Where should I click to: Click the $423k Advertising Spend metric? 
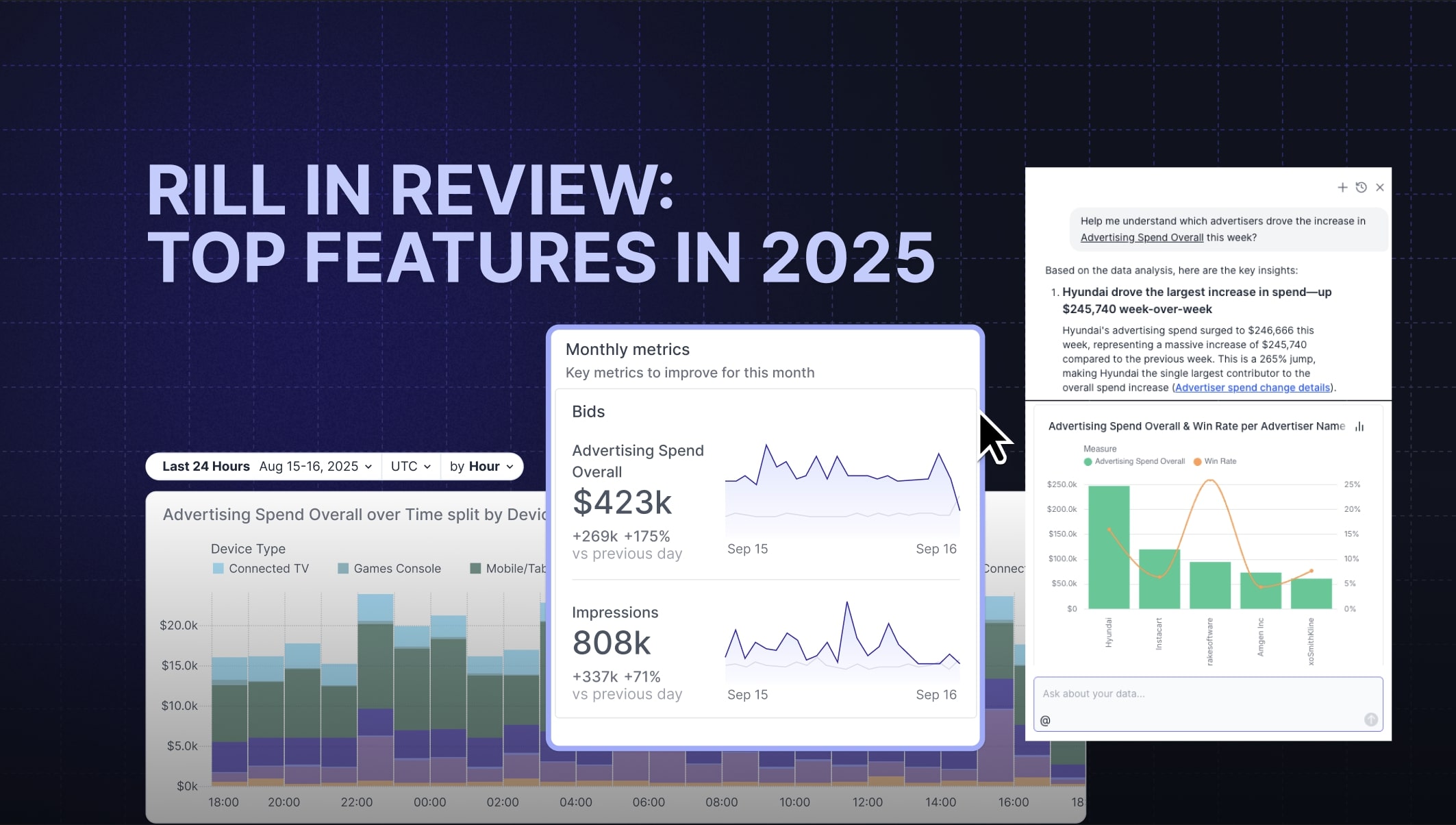[x=622, y=503]
